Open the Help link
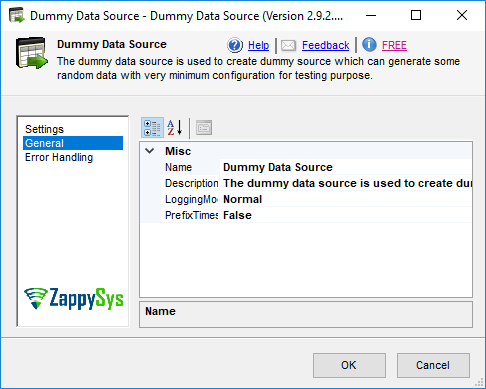 tap(258, 45)
